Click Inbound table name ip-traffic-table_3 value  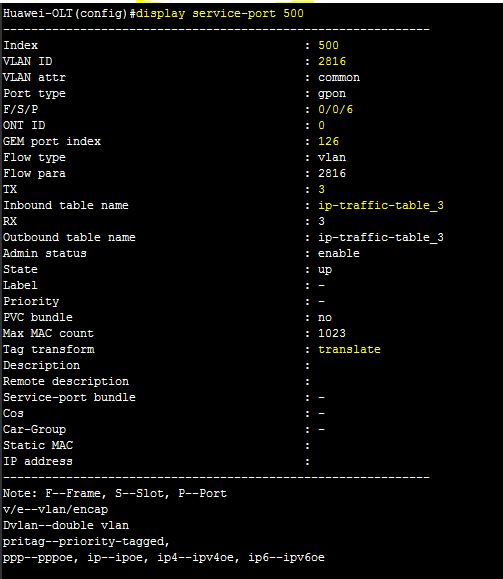click(x=381, y=205)
